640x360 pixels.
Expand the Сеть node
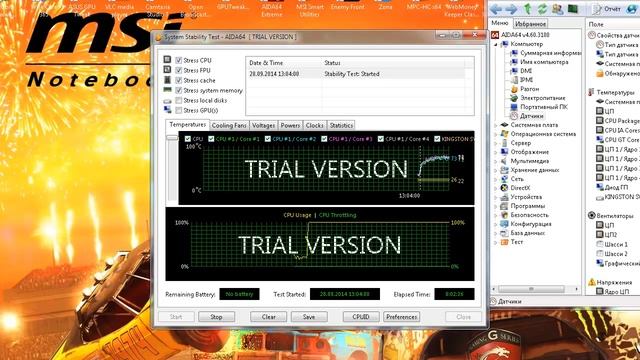[x=496, y=179]
